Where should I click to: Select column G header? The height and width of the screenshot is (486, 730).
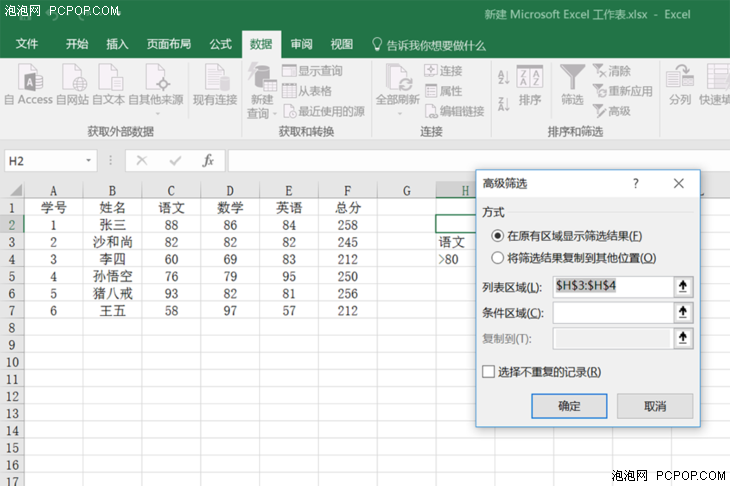(x=406, y=190)
